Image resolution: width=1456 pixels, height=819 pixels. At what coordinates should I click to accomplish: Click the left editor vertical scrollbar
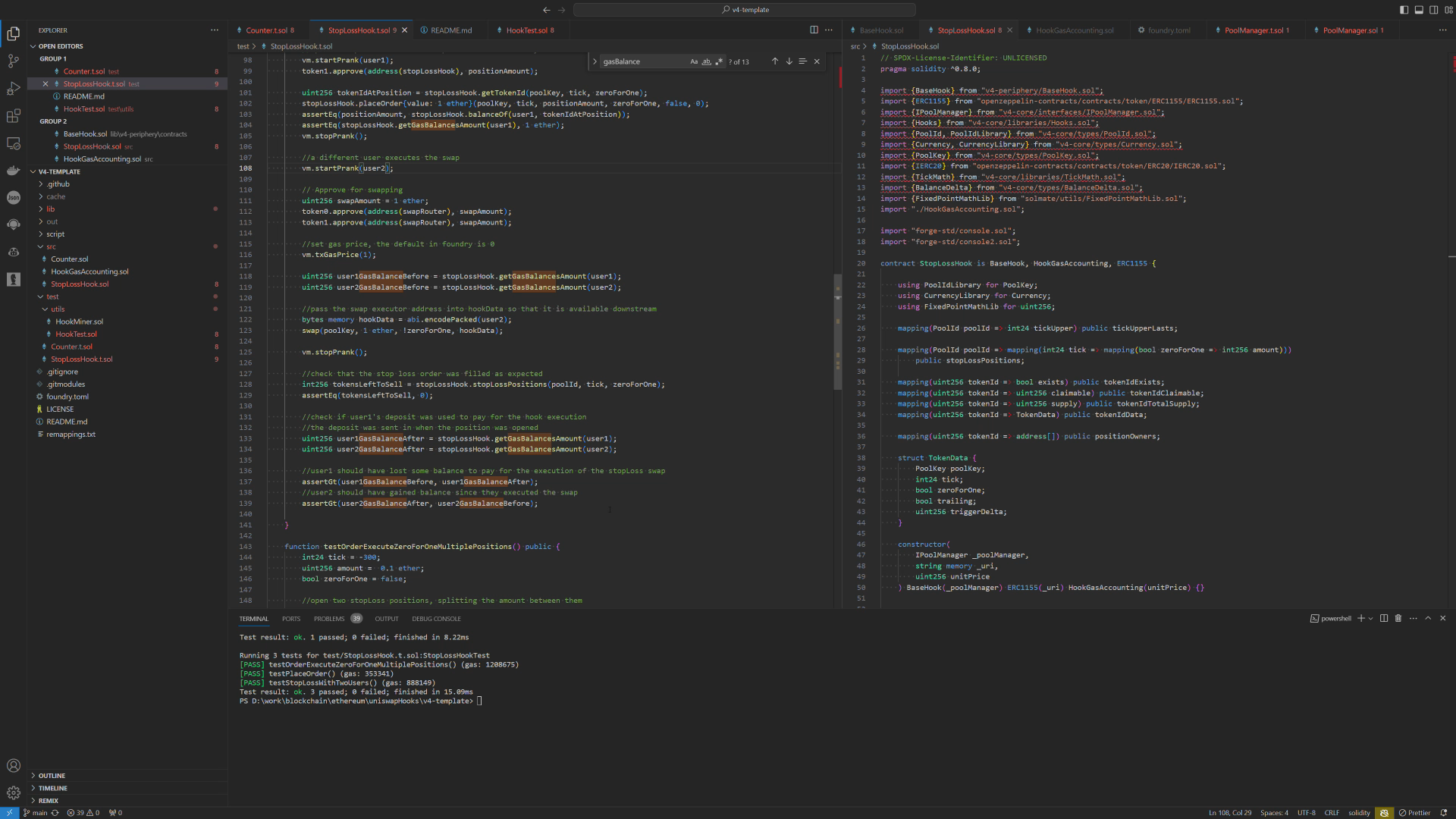tap(837, 331)
